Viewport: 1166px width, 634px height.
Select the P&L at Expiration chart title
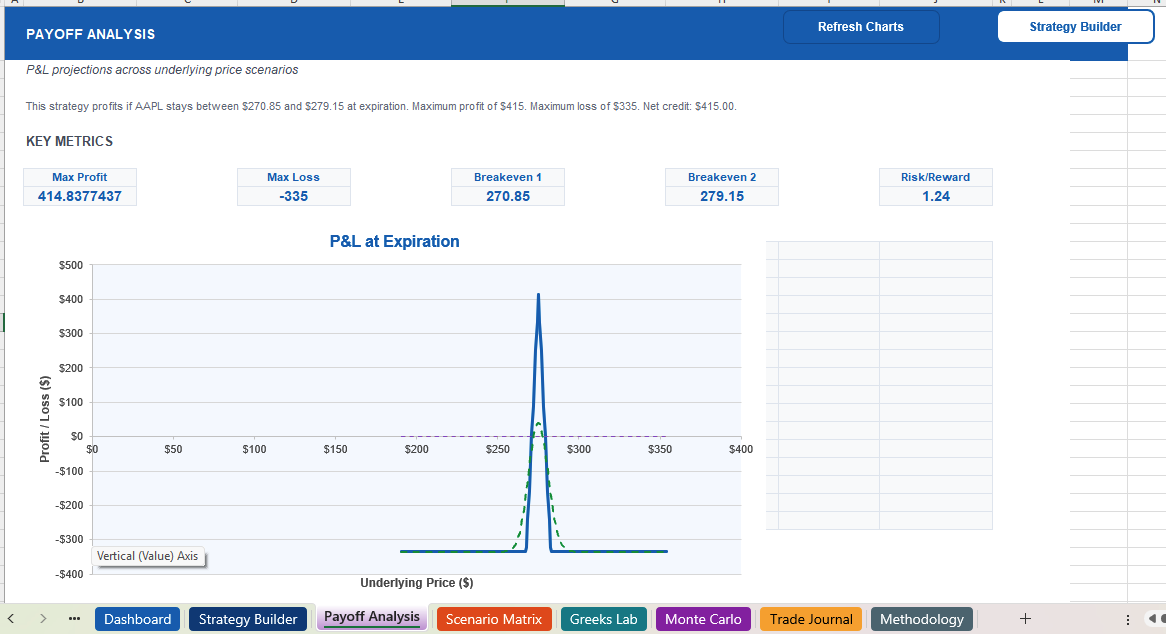(x=394, y=241)
